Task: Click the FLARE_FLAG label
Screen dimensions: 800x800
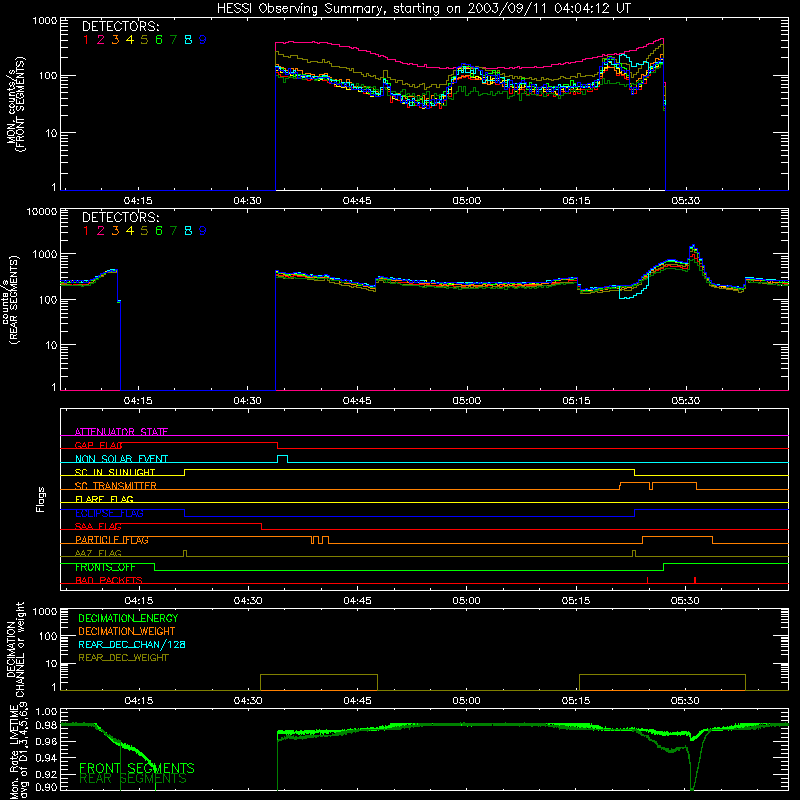Action: point(104,499)
